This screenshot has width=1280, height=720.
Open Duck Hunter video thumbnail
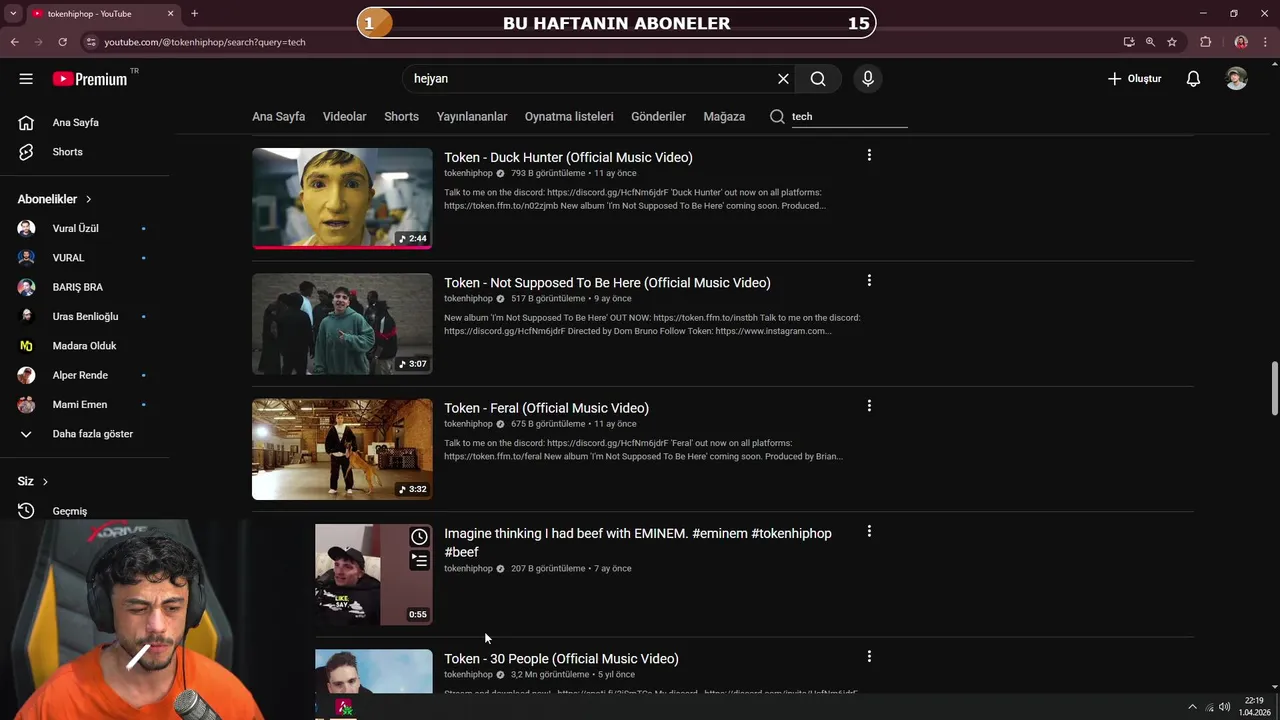342,198
